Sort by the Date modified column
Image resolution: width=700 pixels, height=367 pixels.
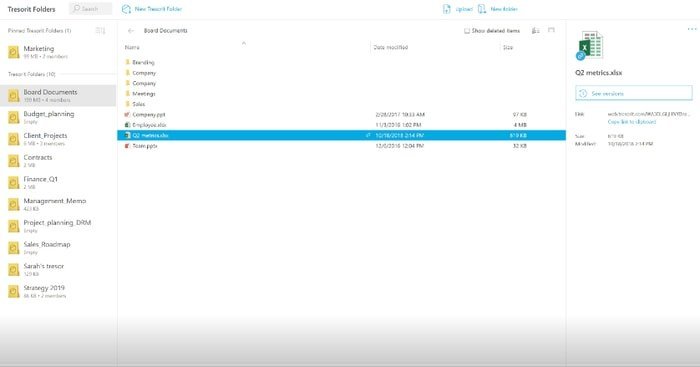[391, 47]
